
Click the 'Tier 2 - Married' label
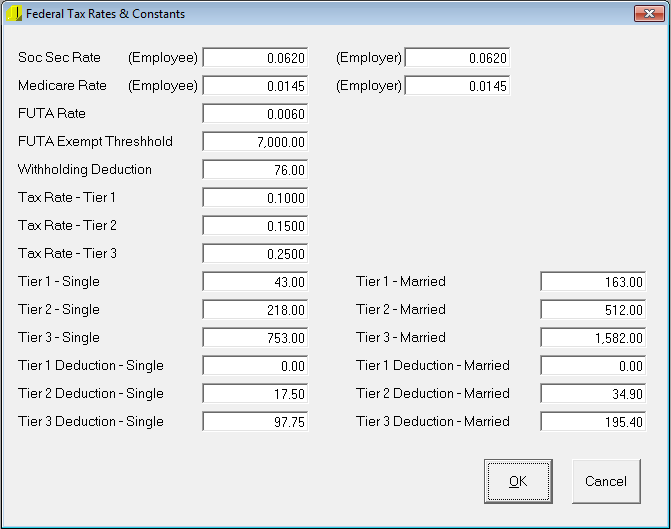[401, 309]
